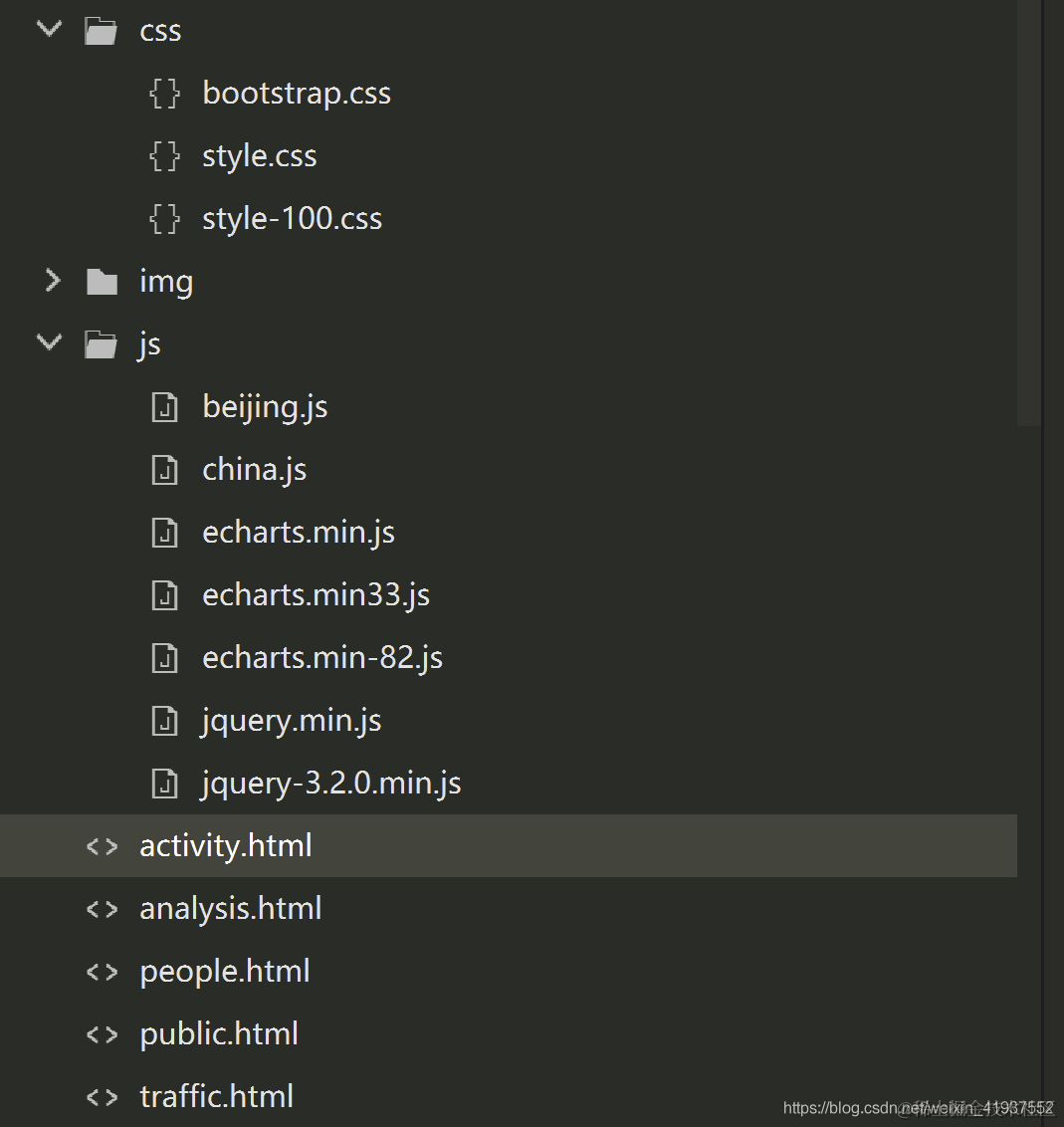Click the file icon beside jquery-3.2.0.min.js
1064x1127 pixels.
[164, 783]
